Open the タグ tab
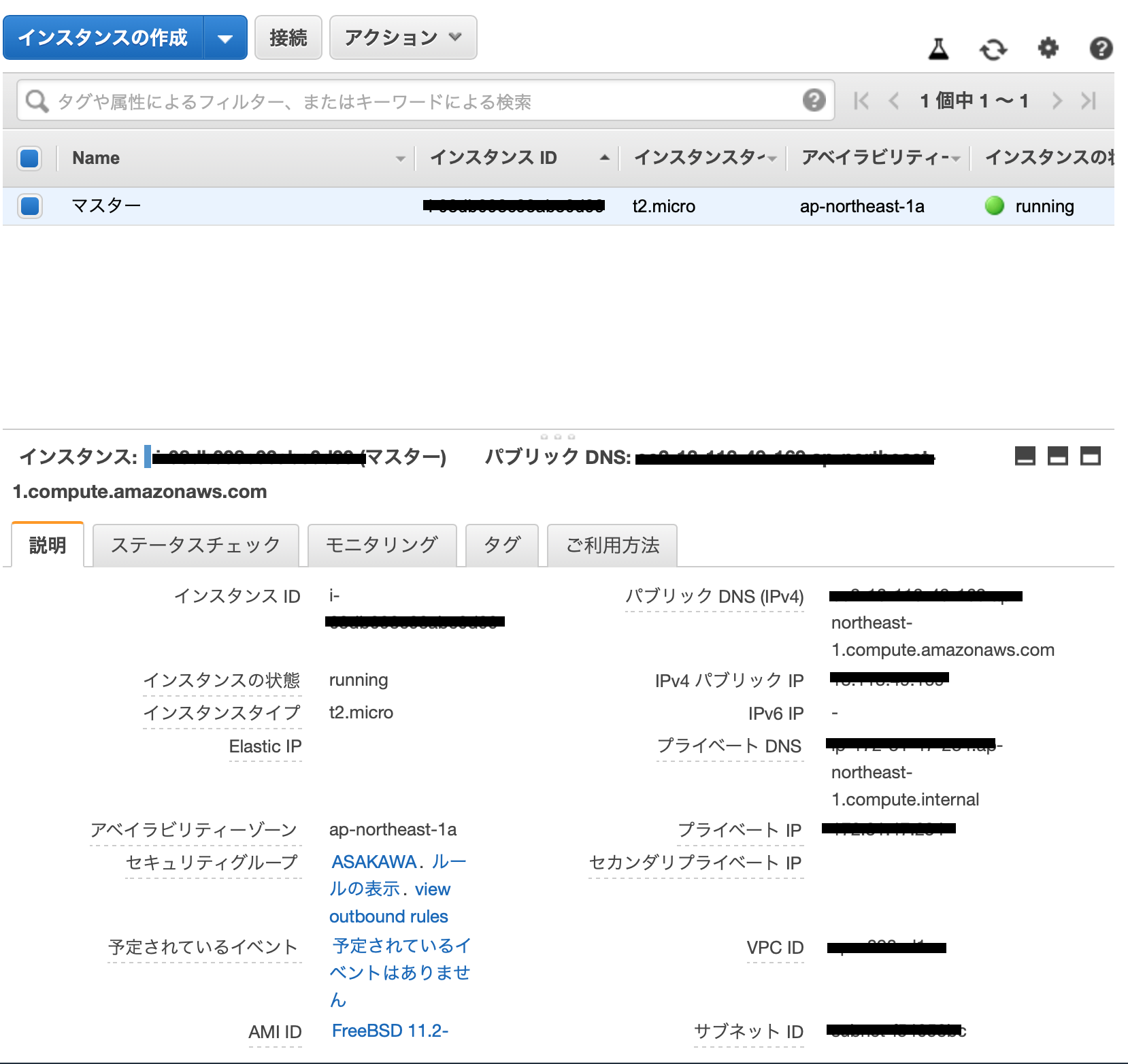This screenshot has width=1128, height=1064. [x=502, y=545]
